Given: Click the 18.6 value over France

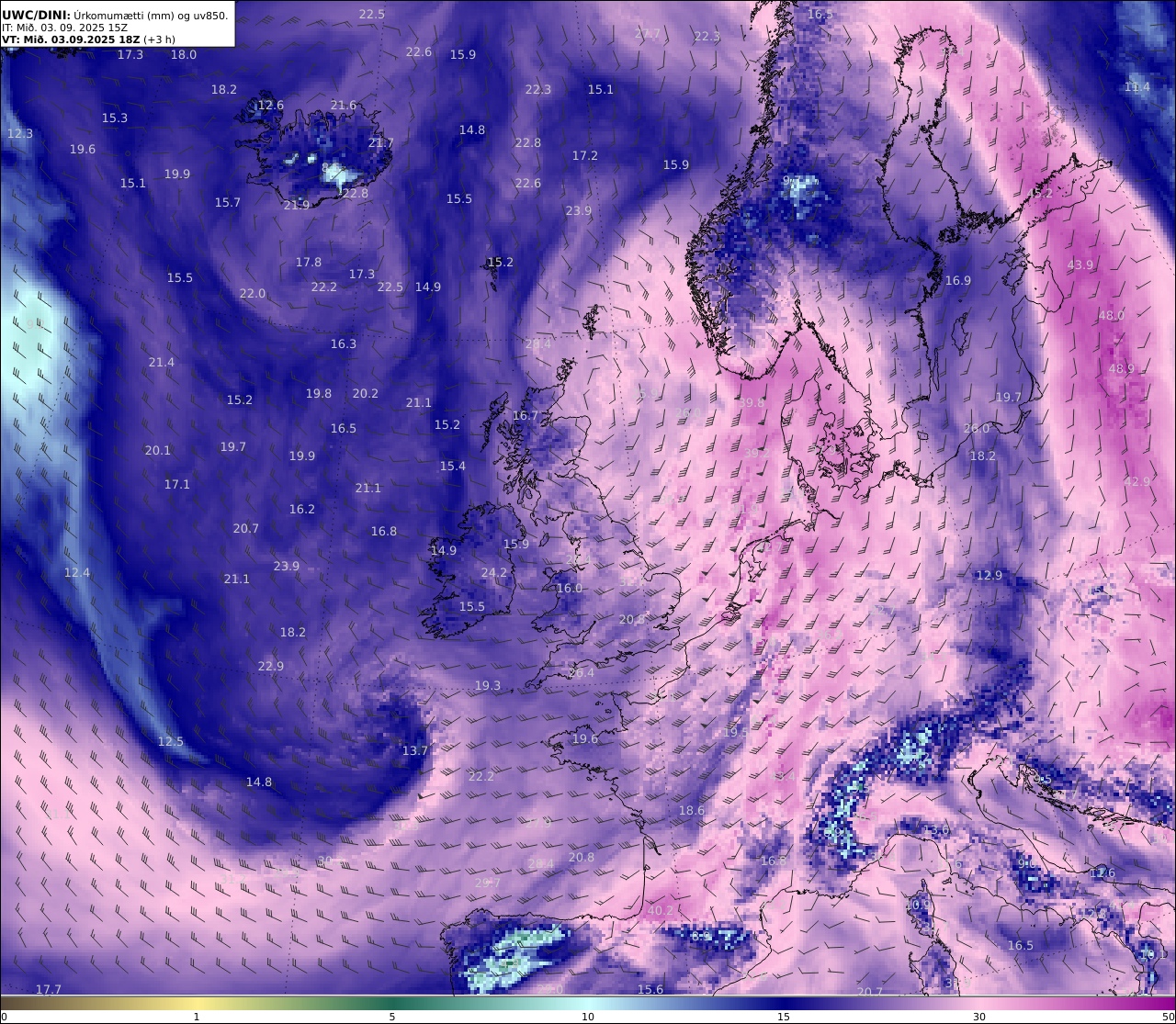Looking at the screenshot, I should click(x=692, y=810).
